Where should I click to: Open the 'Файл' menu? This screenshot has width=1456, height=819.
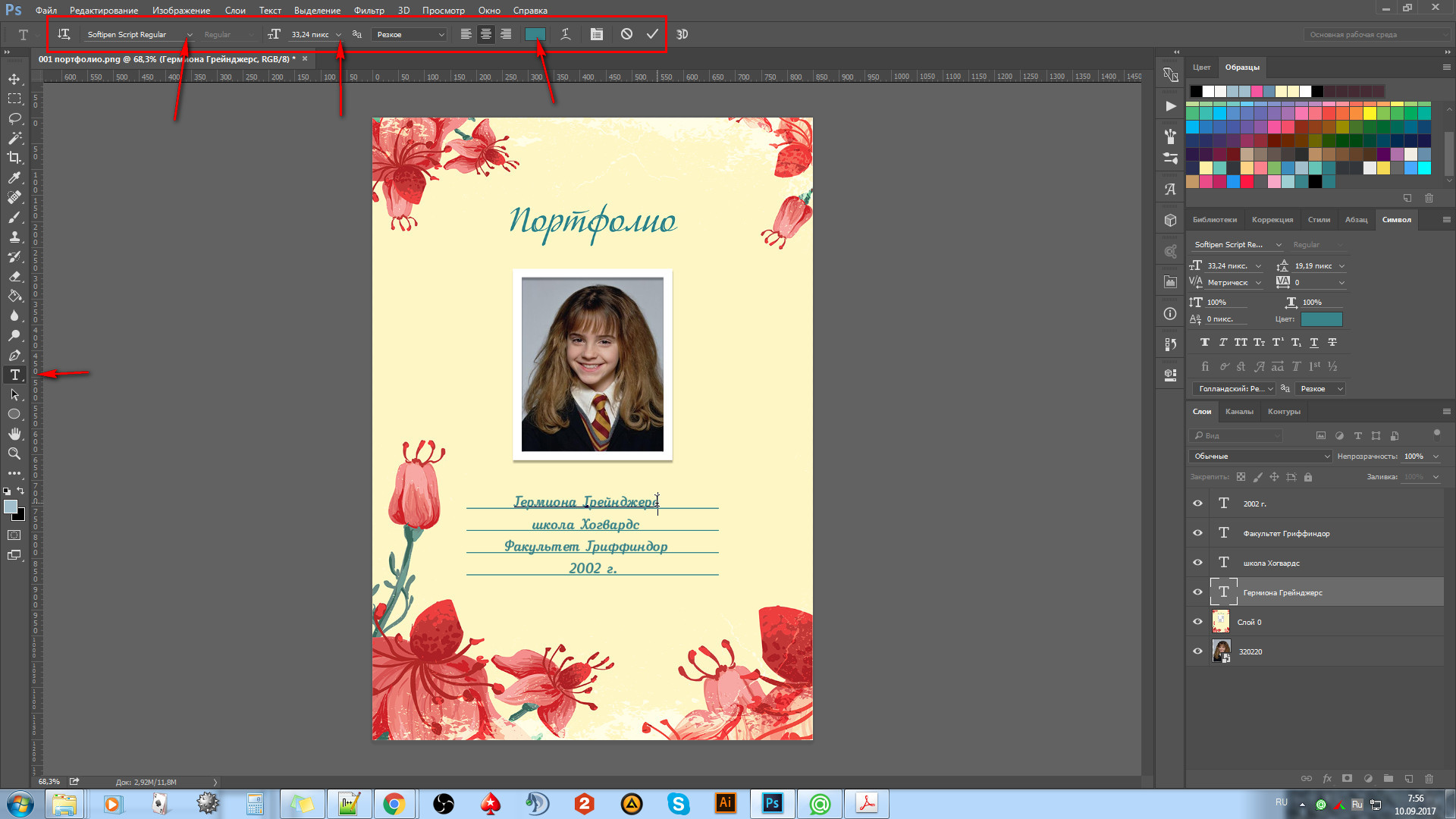(x=46, y=11)
